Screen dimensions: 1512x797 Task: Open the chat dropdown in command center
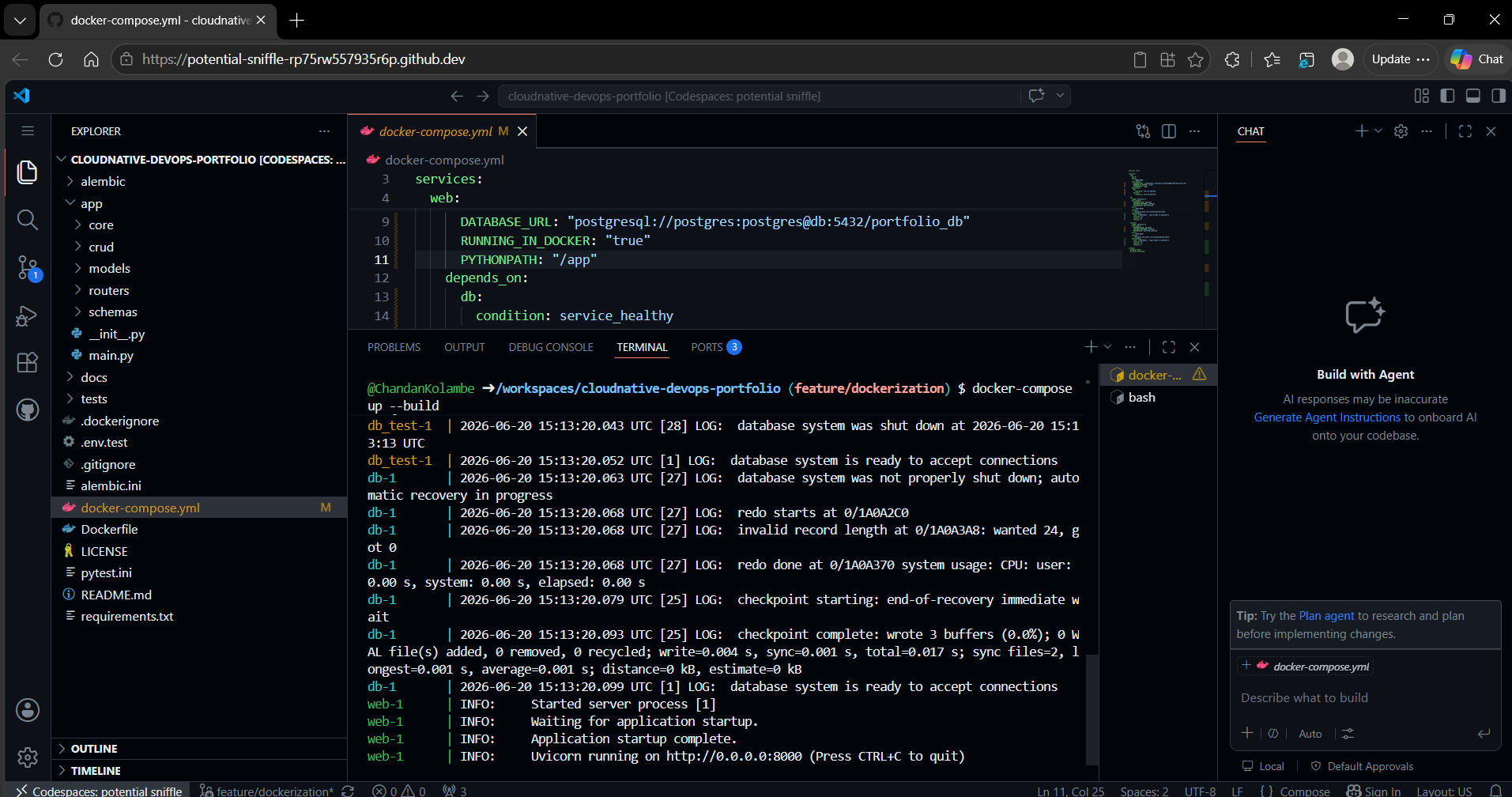(x=1060, y=96)
